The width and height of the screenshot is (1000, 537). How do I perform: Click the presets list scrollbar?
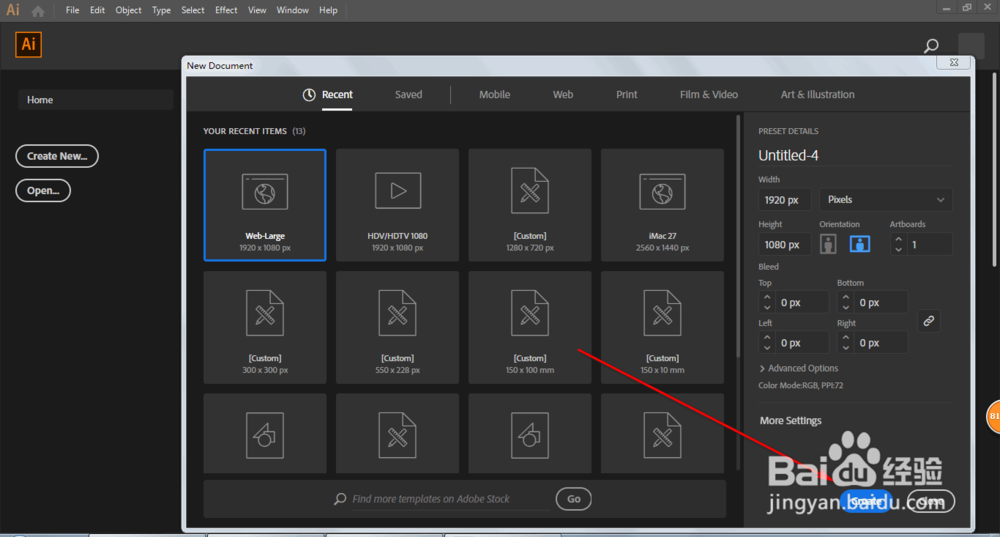(x=739, y=236)
